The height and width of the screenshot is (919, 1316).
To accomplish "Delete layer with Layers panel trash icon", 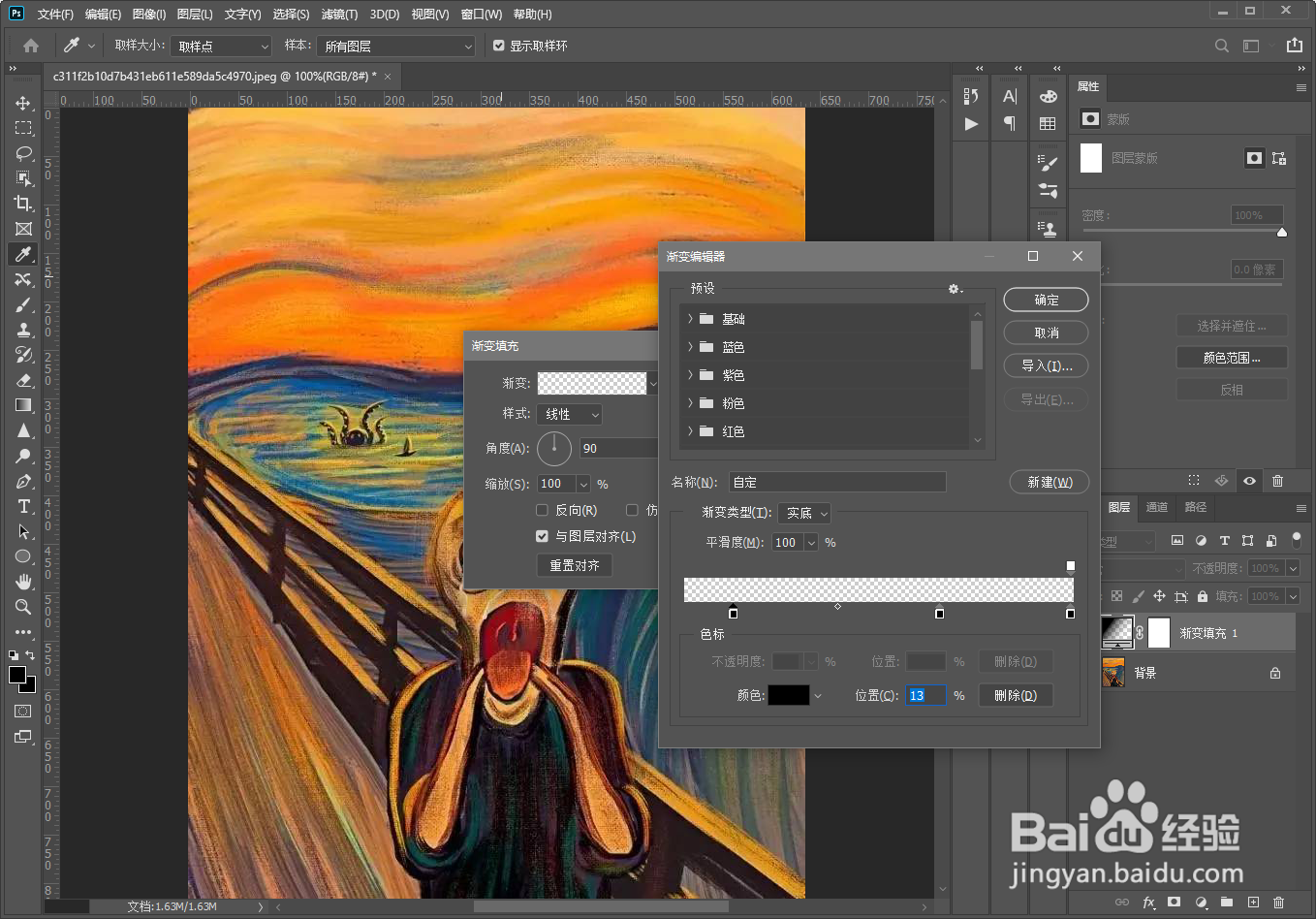I will pos(1278,903).
